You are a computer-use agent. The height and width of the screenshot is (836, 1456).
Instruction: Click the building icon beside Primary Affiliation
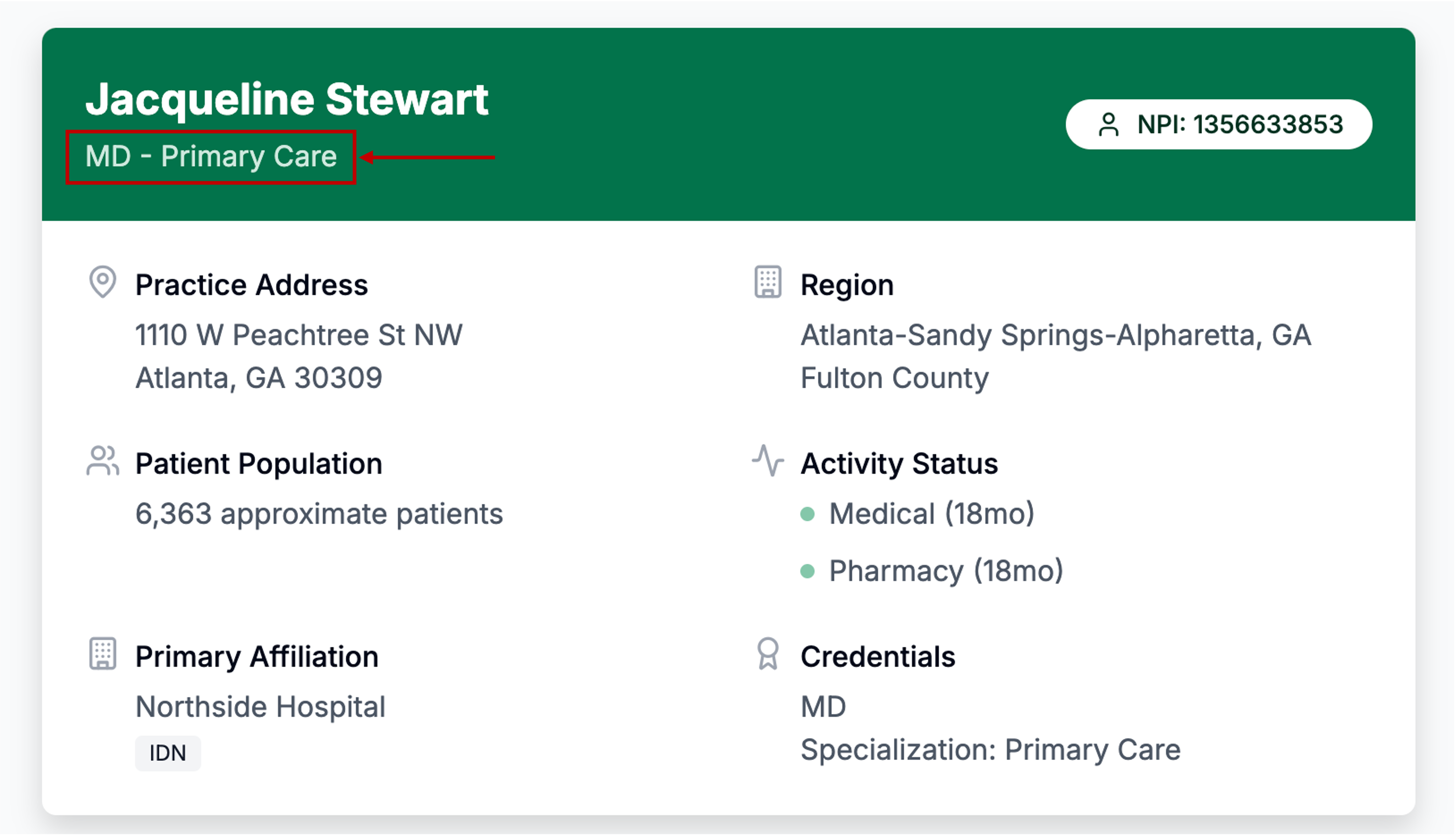pos(103,654)
